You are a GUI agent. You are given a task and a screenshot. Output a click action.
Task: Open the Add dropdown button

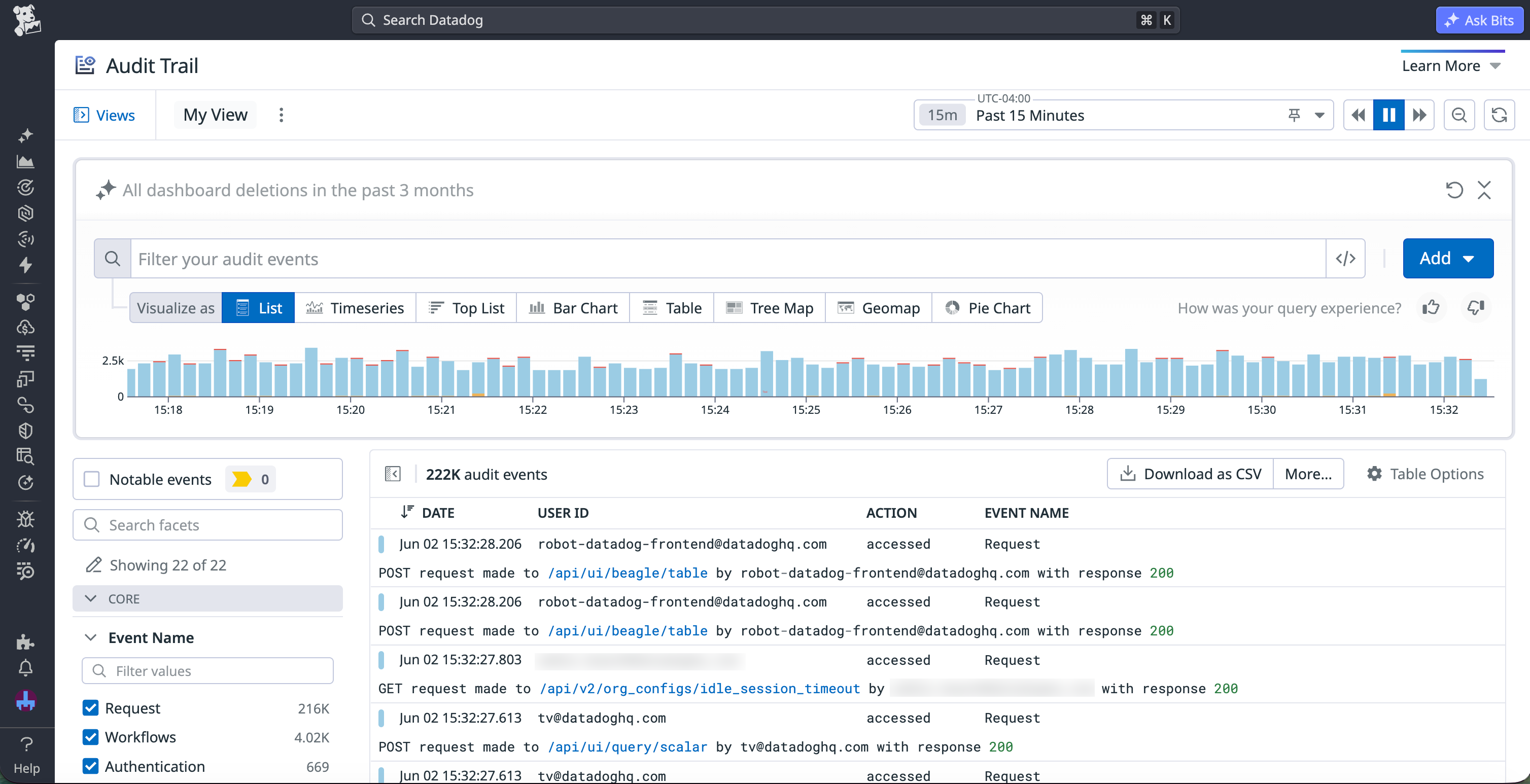[x=1448, y=258]
